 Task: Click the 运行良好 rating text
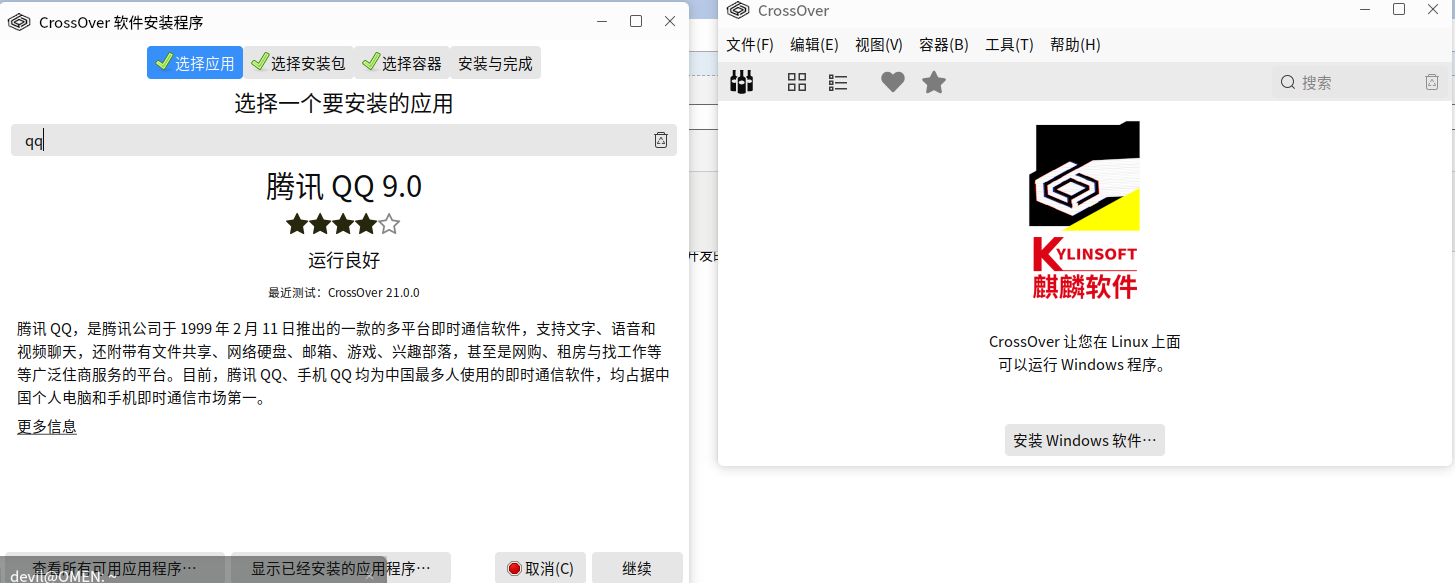(344, 260)
